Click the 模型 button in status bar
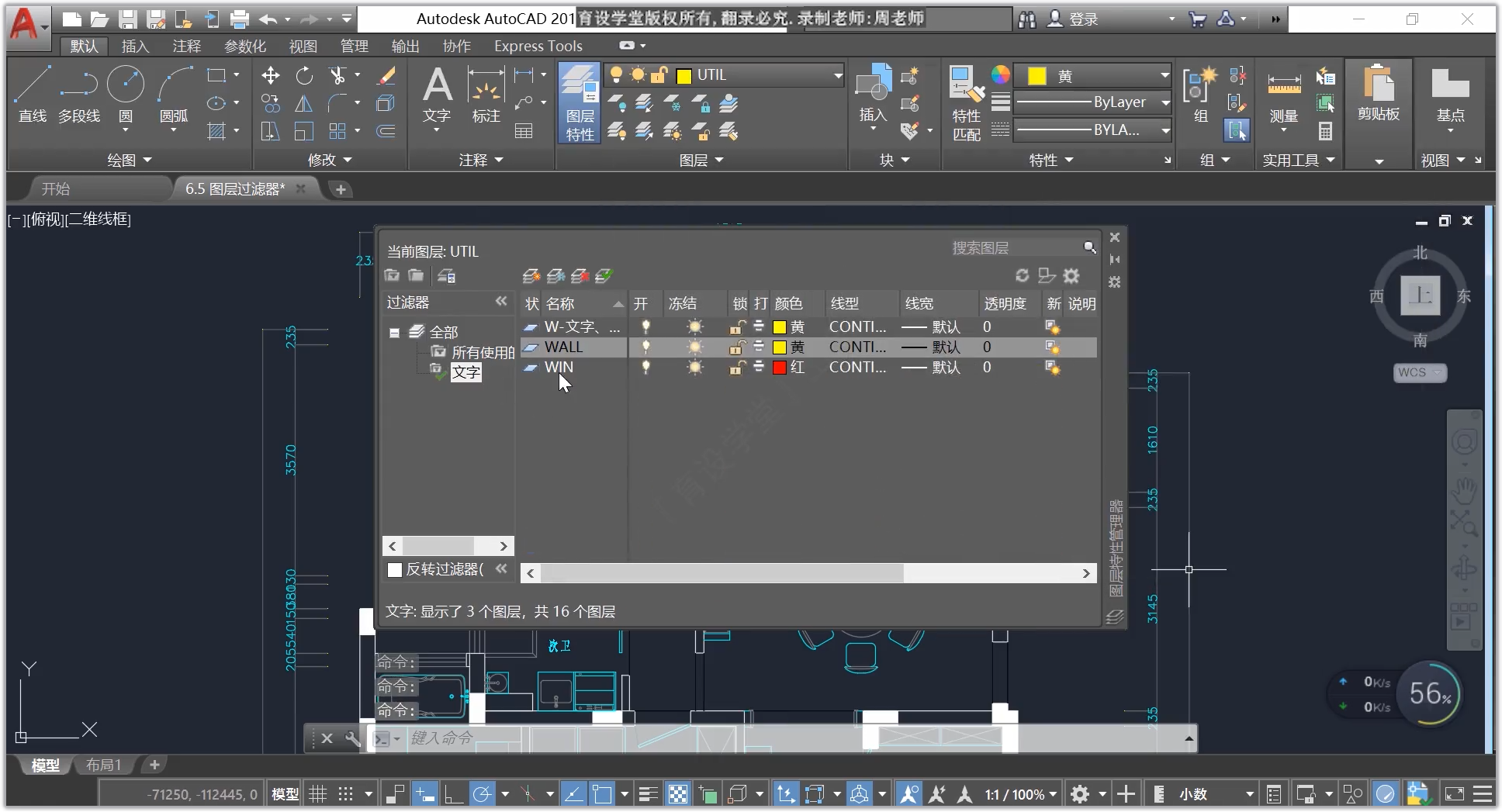Screen dimensions: 1502x812 click(285, 794)
